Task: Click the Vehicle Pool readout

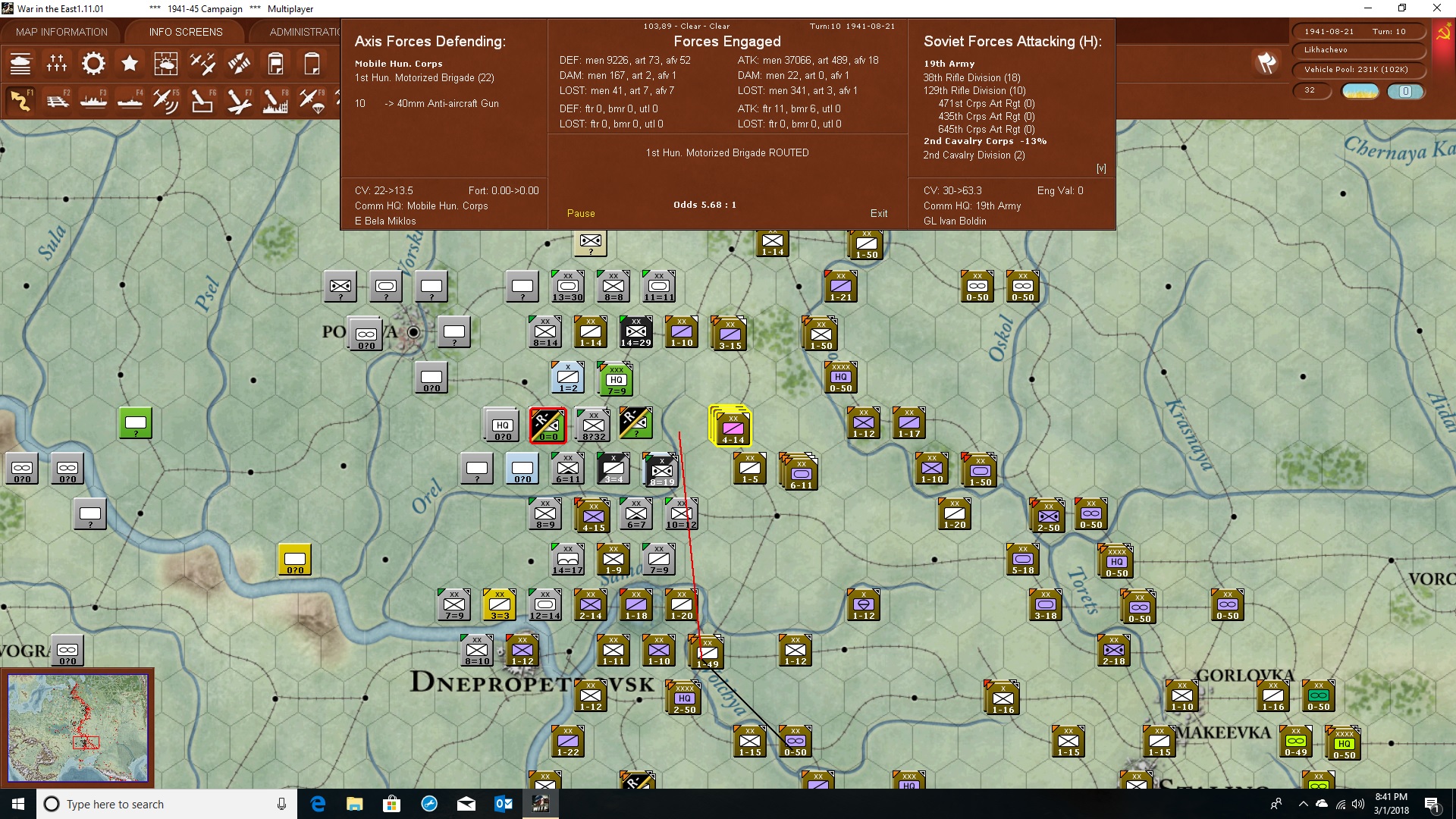Action: click(1357, 70)
